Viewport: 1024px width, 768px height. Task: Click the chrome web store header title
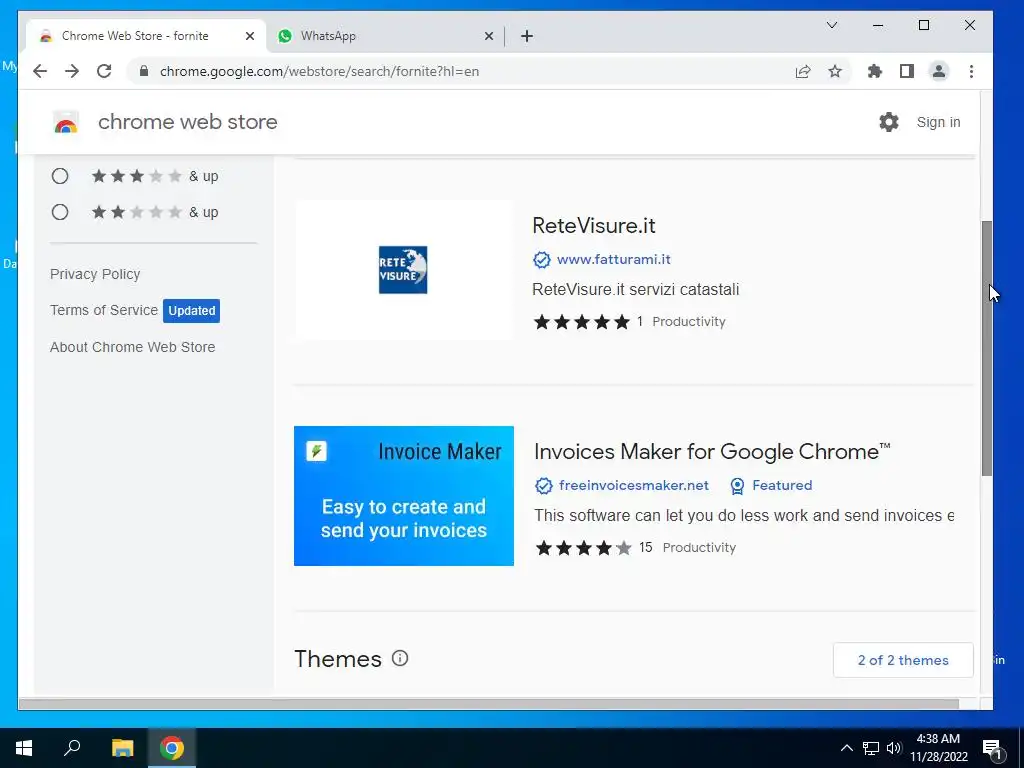coord(187,122)
